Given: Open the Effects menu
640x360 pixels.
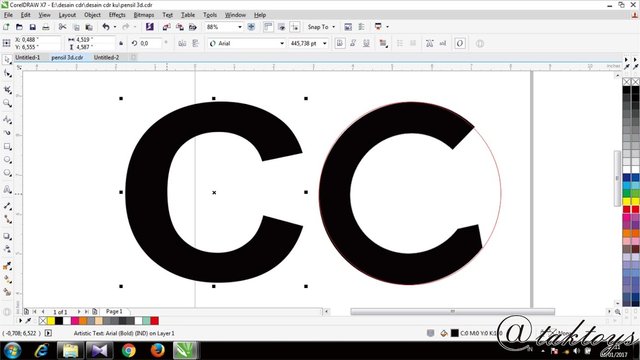Looking at the screenshot, I should click(117, 15).
